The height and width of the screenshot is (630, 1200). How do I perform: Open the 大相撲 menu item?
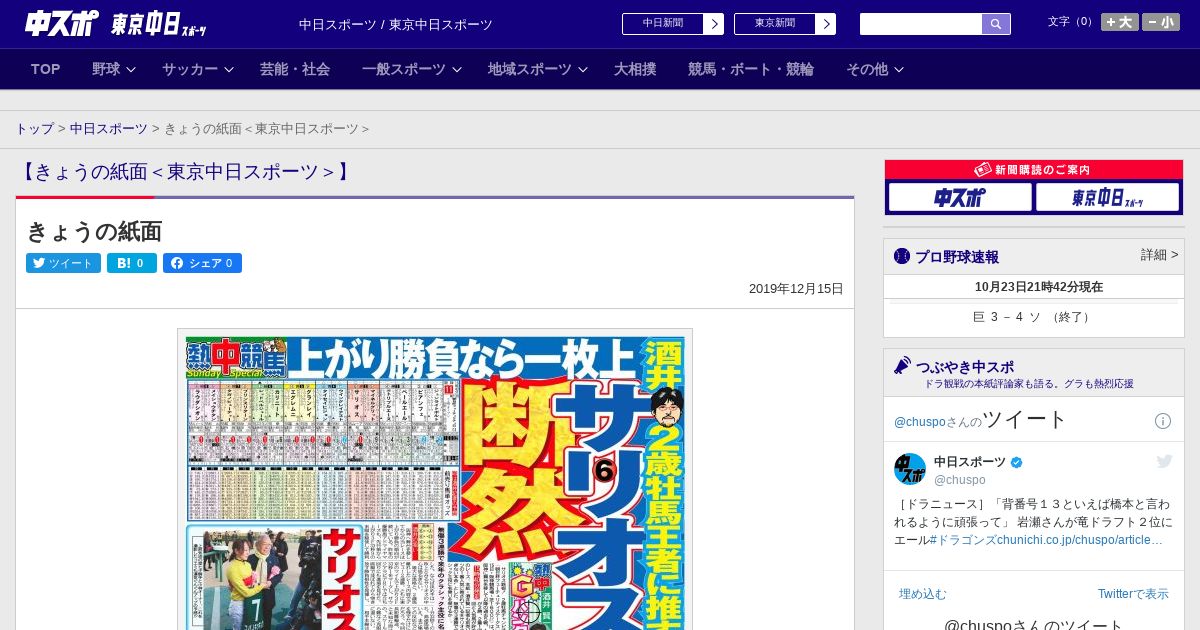pyautogui.click(x=635, y=69)
